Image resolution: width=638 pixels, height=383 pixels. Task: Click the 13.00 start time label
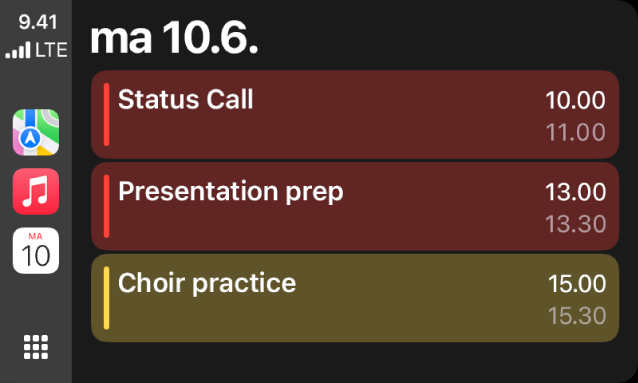575,192
